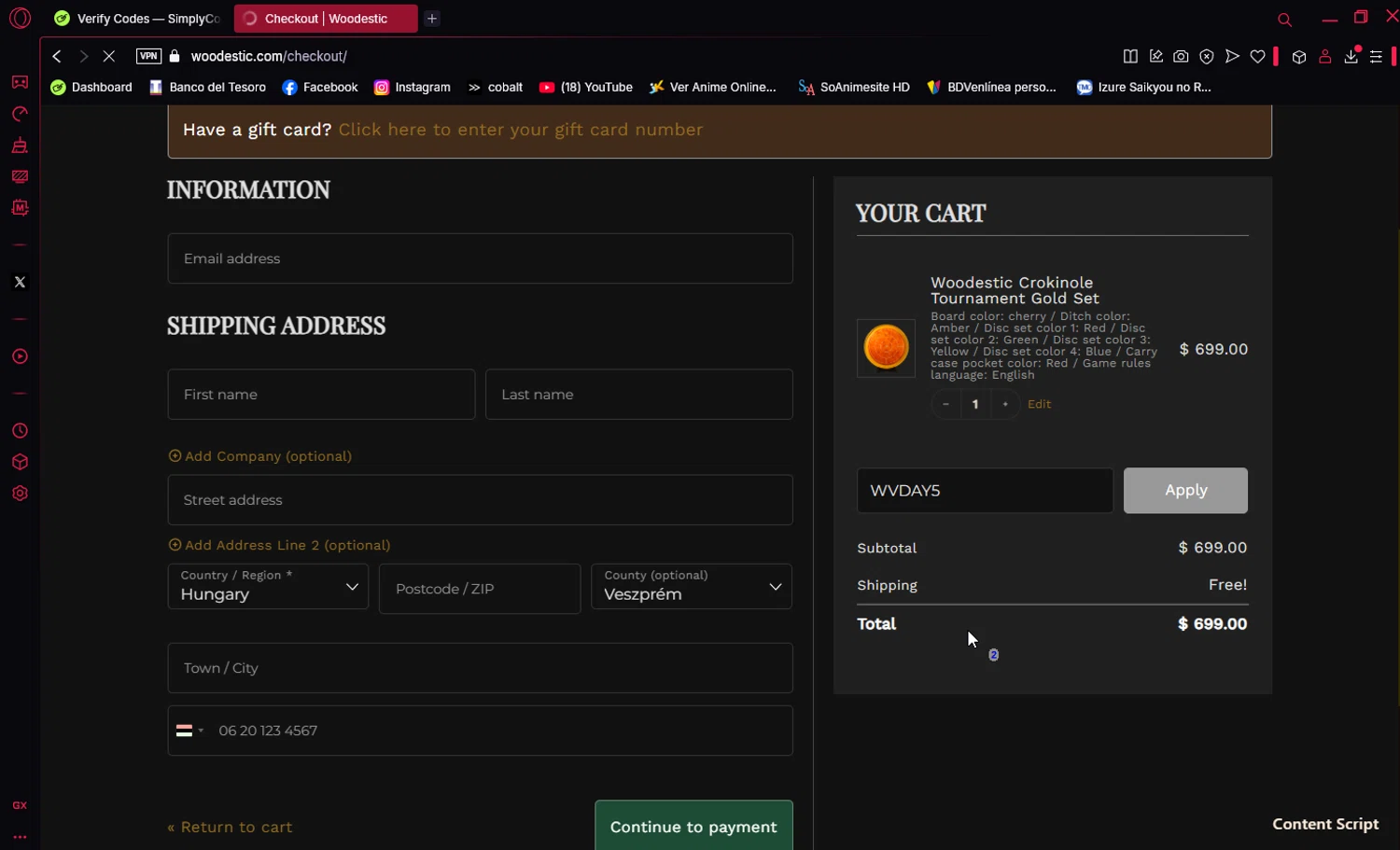The image size is (1400, 850).
Task: Click the address bar URL woodestic.com/checkout/
Action: tap(269, 56)
